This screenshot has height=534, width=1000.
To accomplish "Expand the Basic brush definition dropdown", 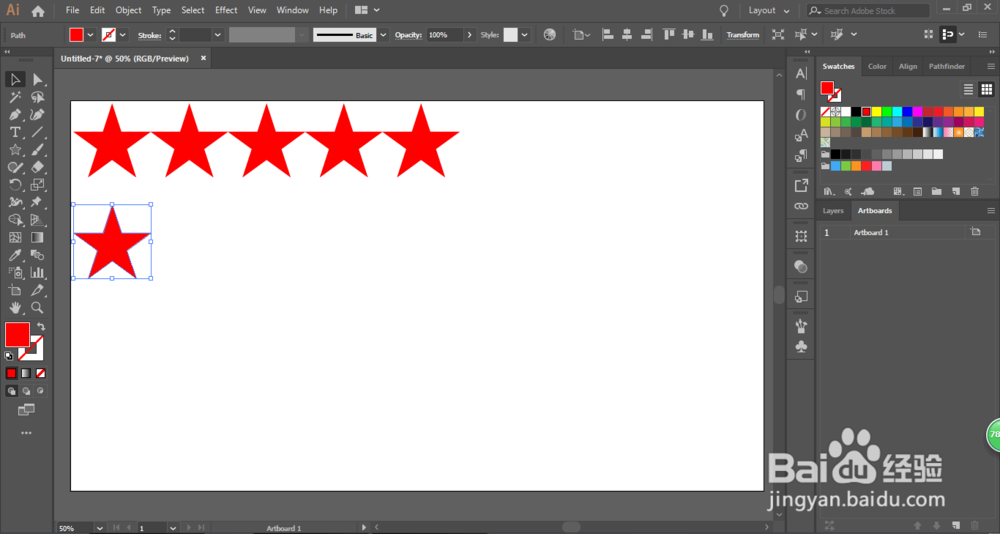I will point(383,35).
